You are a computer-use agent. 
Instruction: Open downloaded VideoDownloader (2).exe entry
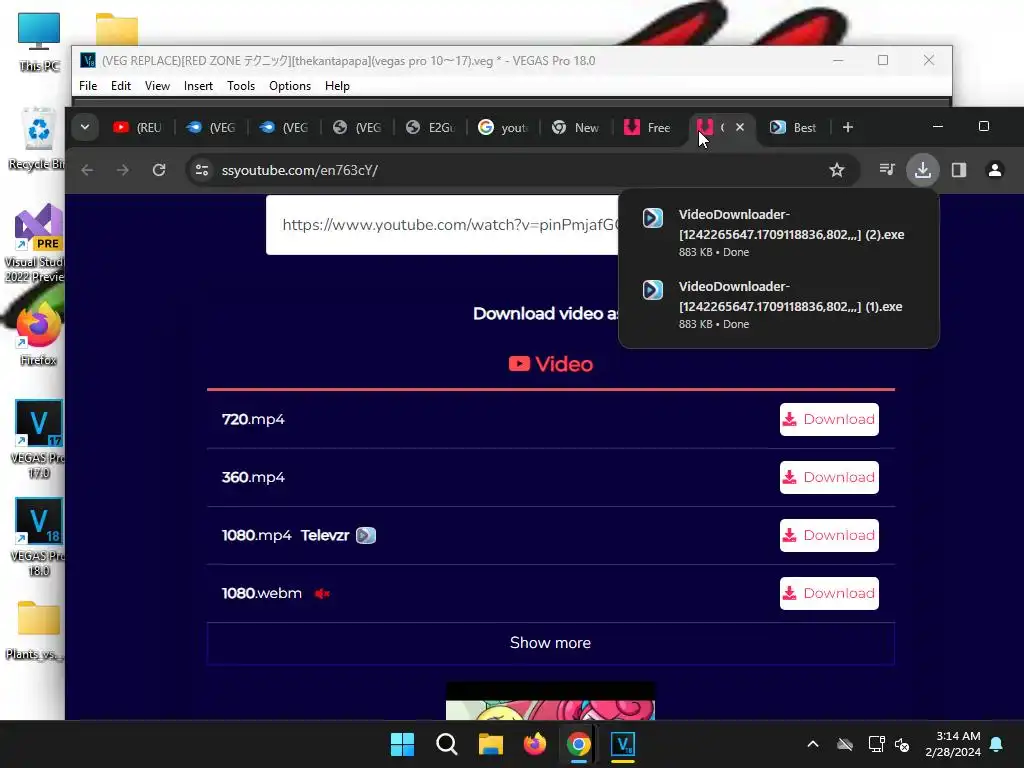pyautogui.click(x=778, y=232)
